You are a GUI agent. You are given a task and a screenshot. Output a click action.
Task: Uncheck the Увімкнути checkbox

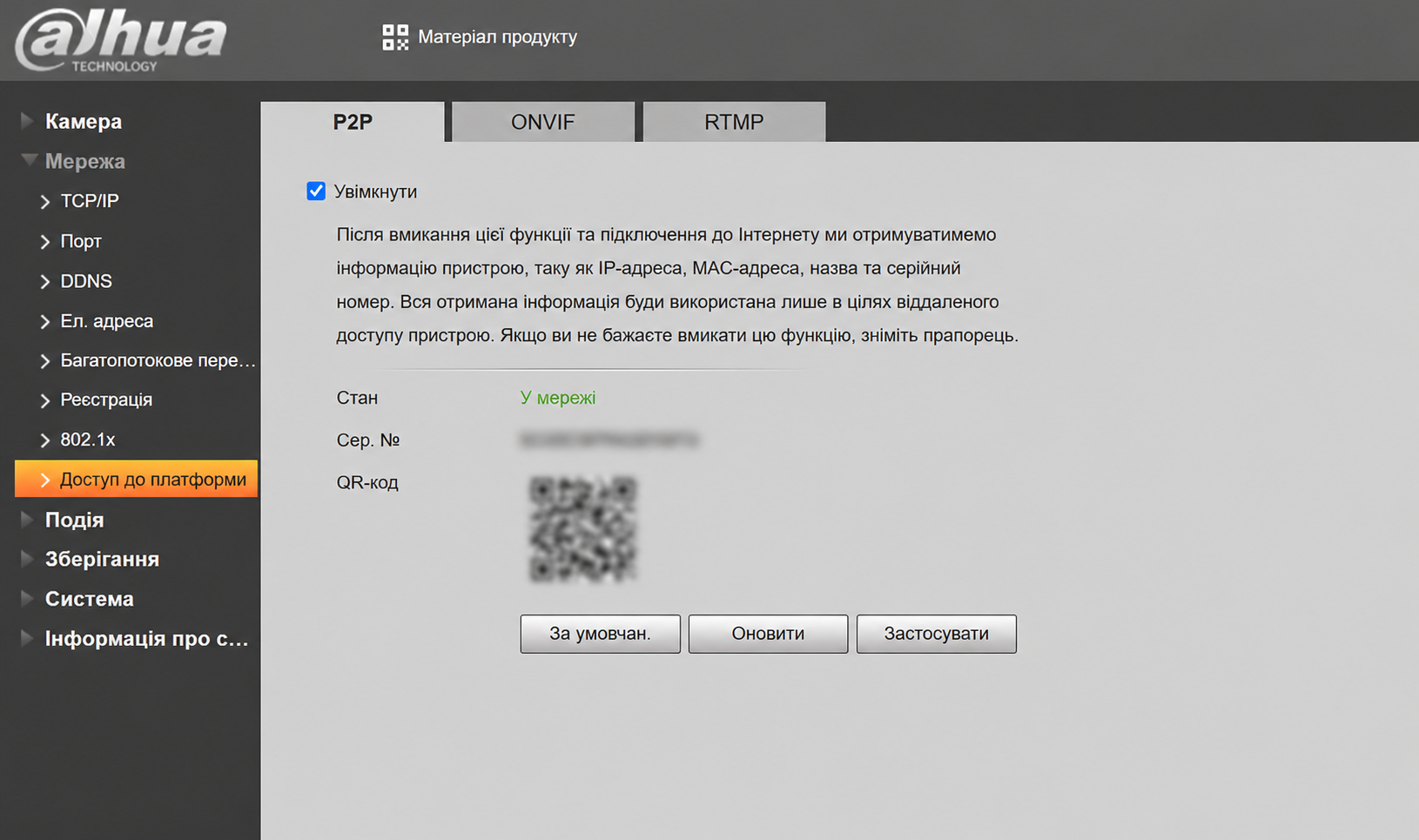(316, 191)
